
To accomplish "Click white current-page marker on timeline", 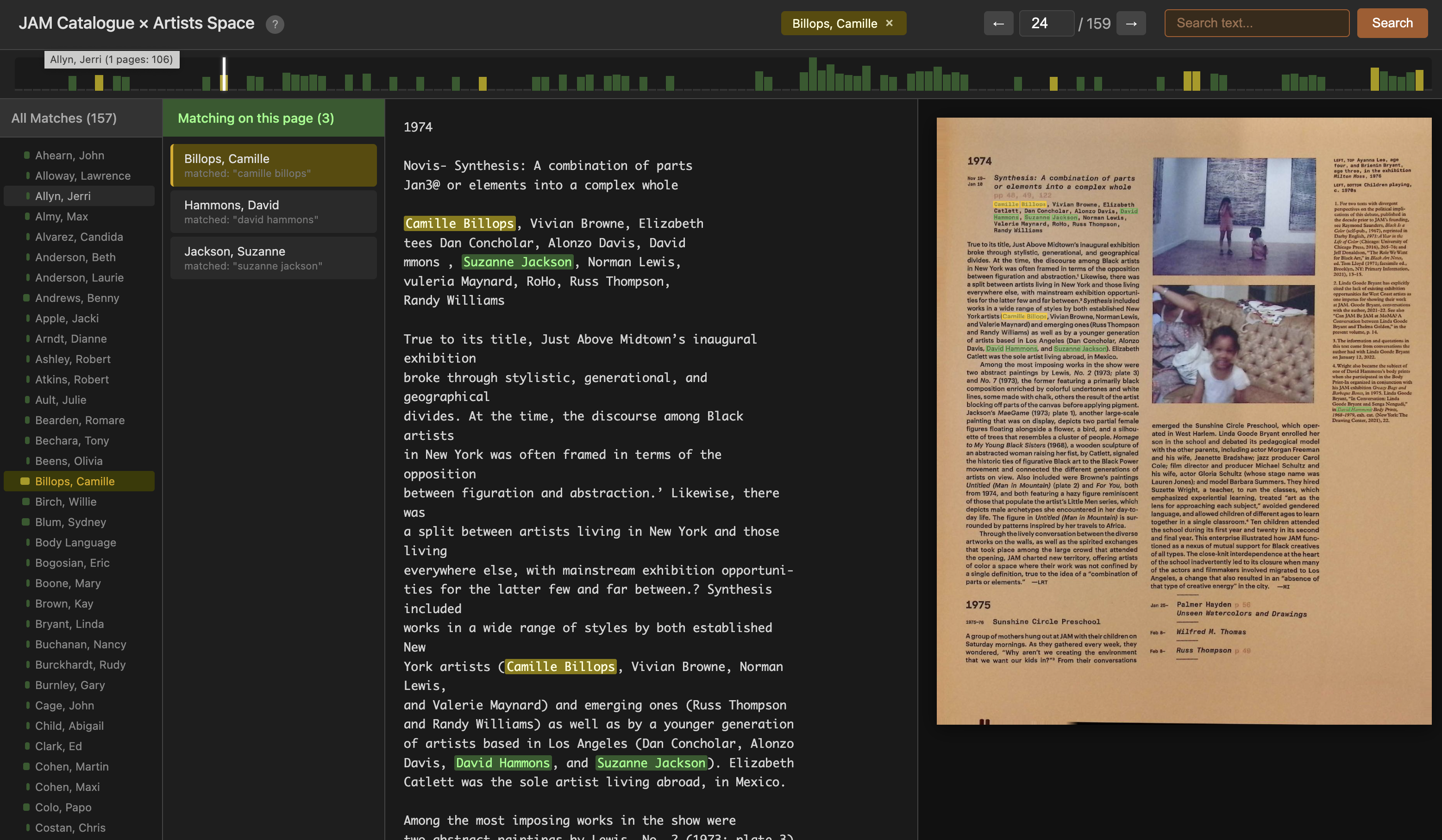I will pyautogui.click(x=224, y=73).
